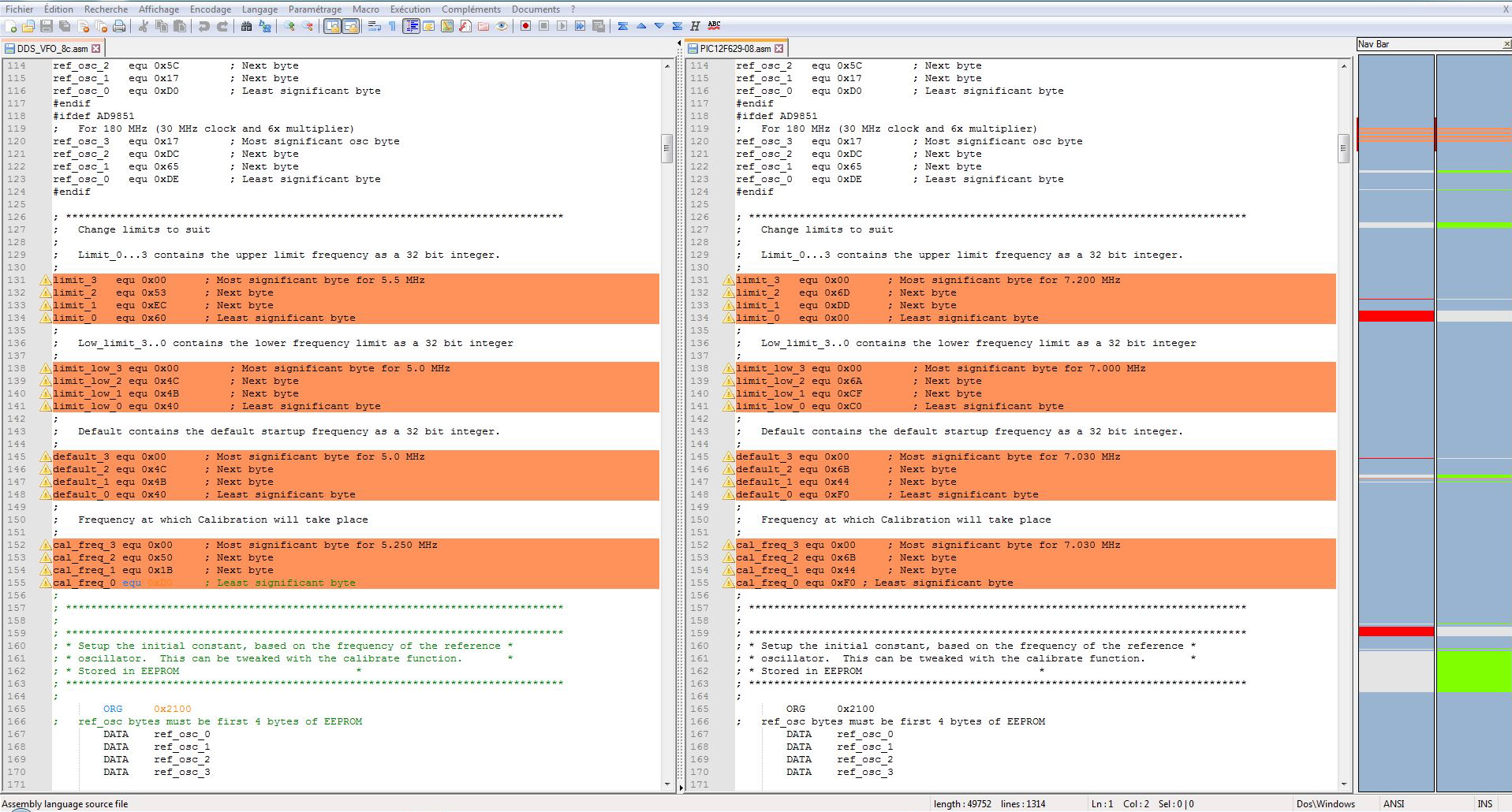This screenshot has width=1512, height=812.
Task: Print the current document
Action: [118, 26]
